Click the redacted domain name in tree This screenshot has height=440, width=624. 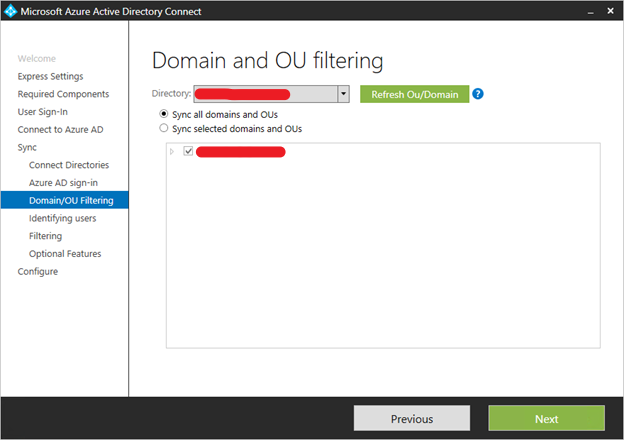click(x=241, y=152)
